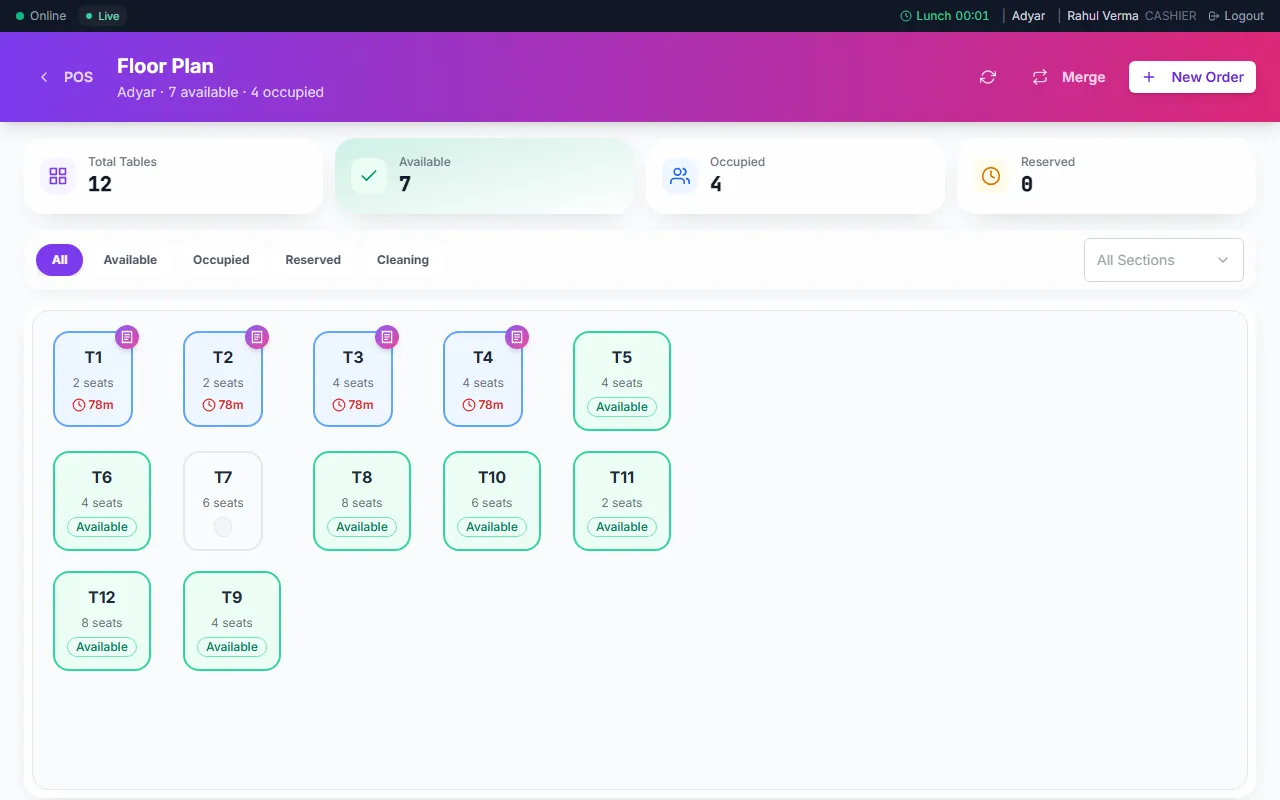Log out of the cashier session
Screen dimensions: 1280x800
(1236, 16)
